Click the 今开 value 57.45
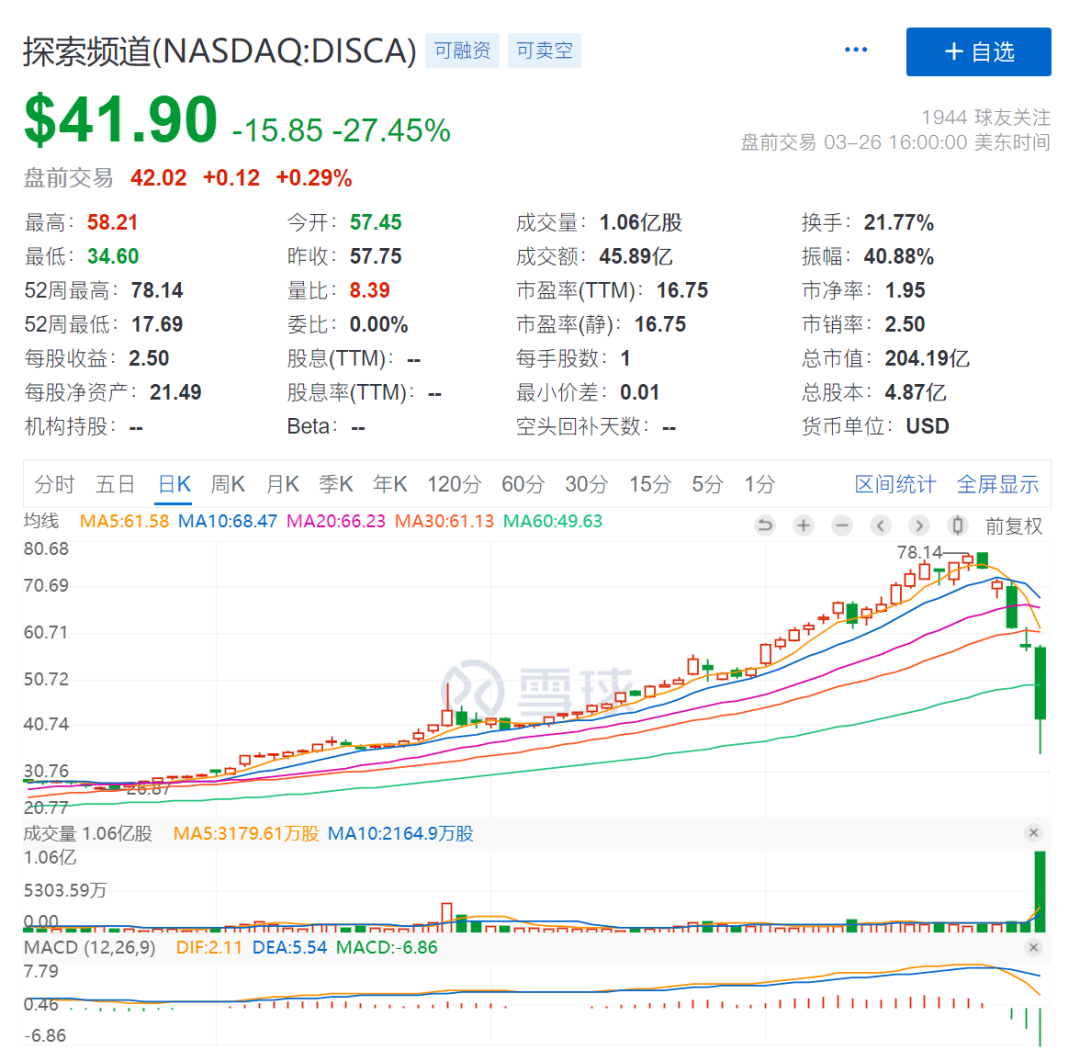 point(375,223)
